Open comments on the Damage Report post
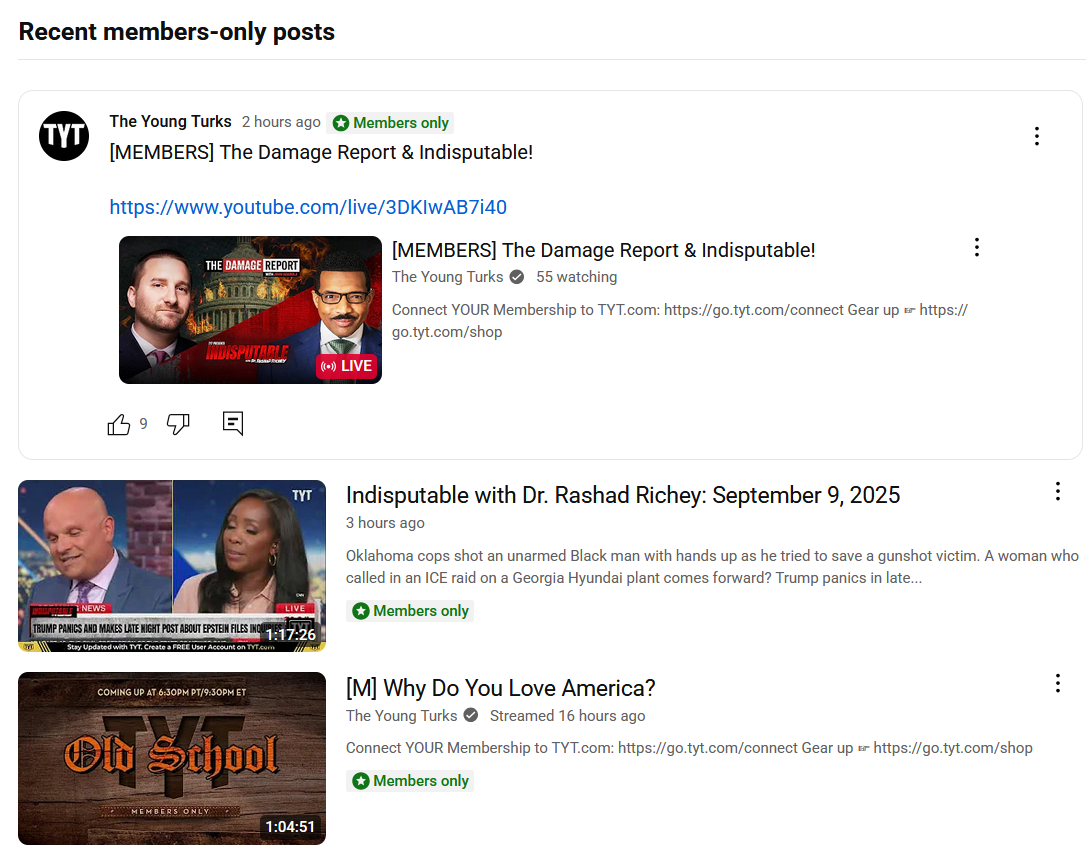Image resolution: width=1086 pixels, height=845 pixels. tap(233, 423)
